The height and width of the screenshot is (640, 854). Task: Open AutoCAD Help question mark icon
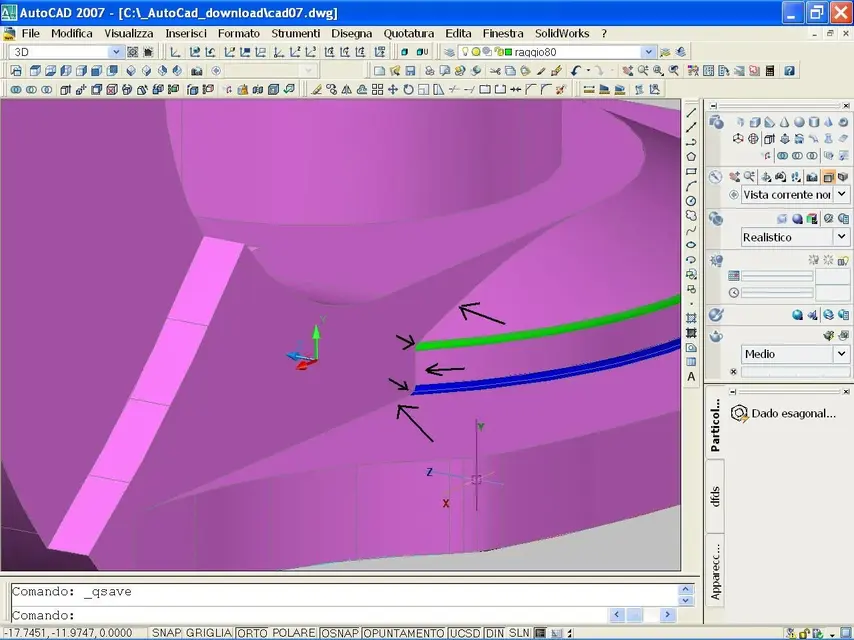(x=790, y=71)
